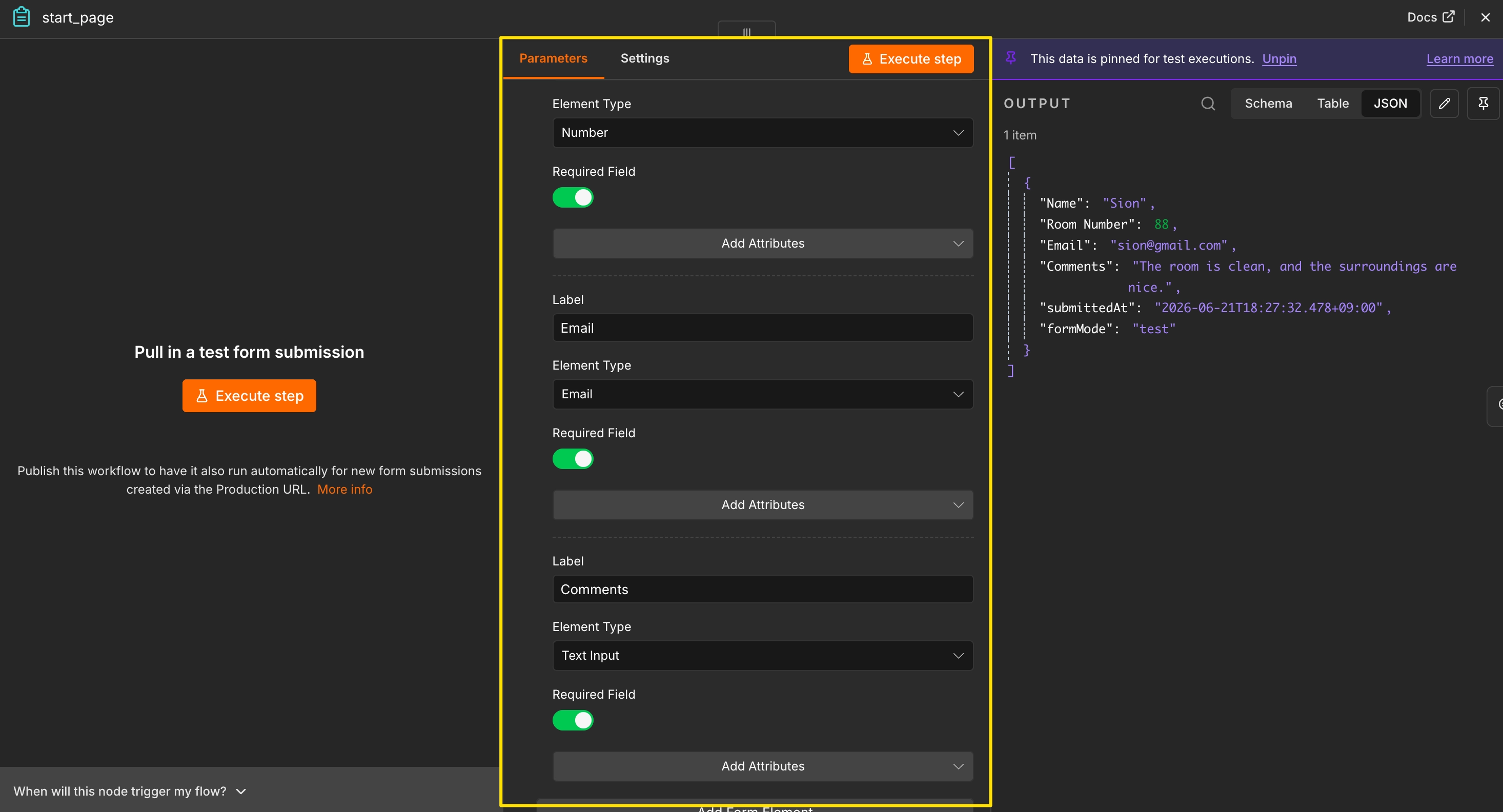Open the Element Type dropdown showing Text Input
This screenshot has height=812, width=1503.
tap(763, 655)
